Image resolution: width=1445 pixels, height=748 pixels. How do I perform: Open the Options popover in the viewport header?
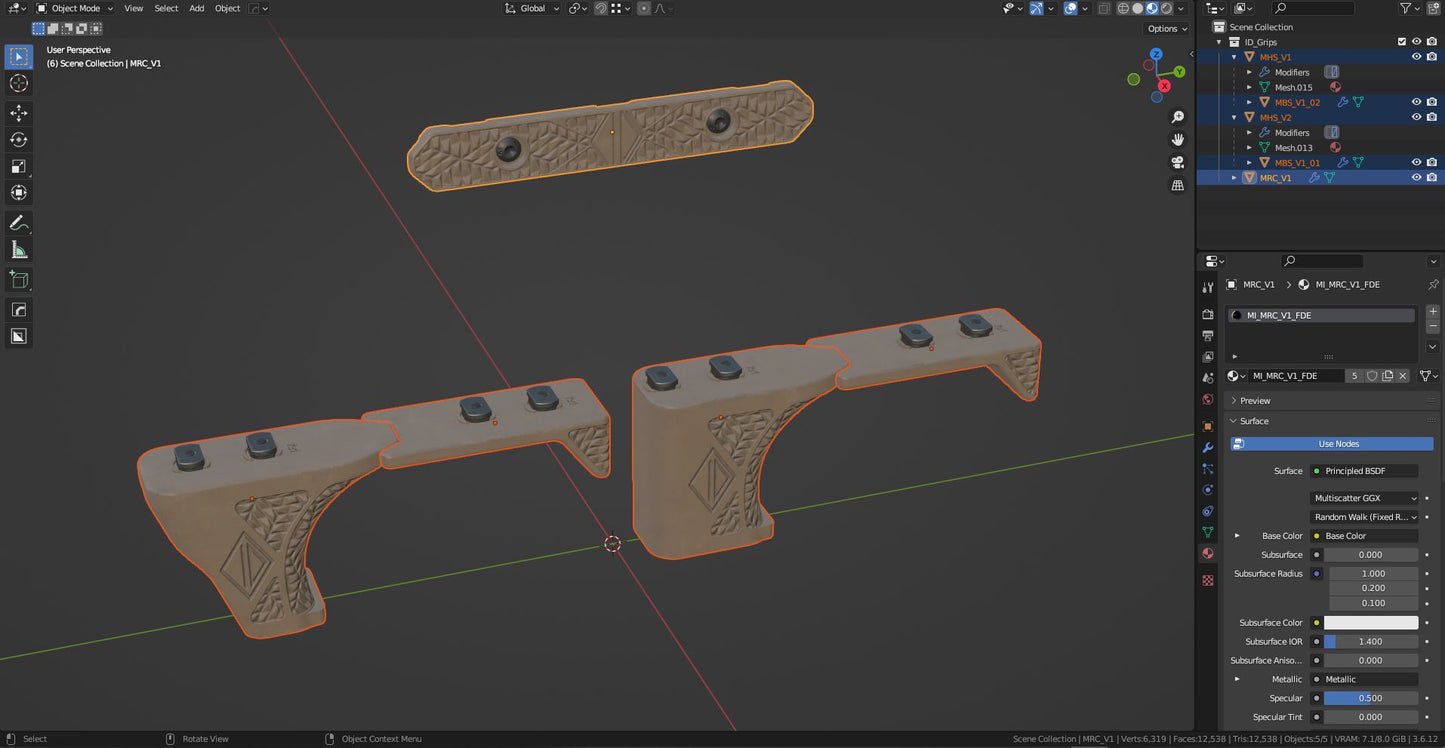coord(1165,28)
